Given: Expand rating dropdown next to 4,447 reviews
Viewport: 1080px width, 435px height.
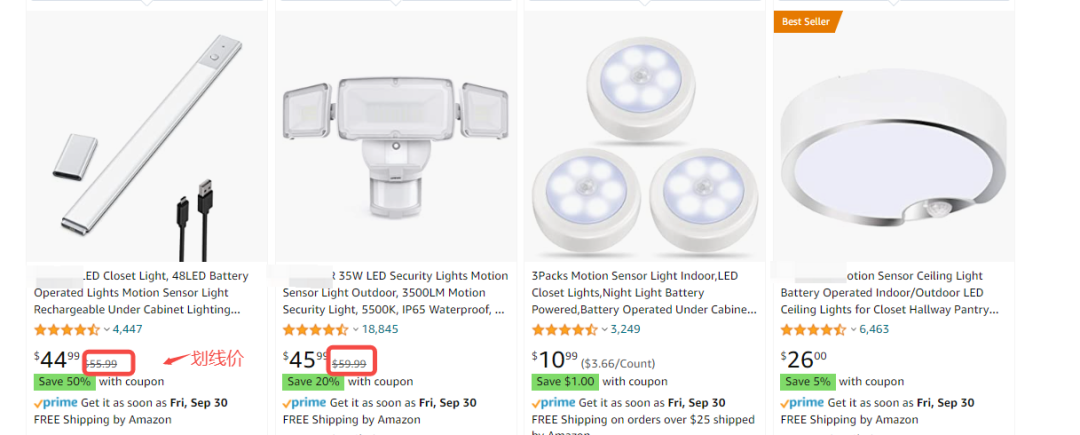Looking at the screenshot, I should tap(107, 330).
